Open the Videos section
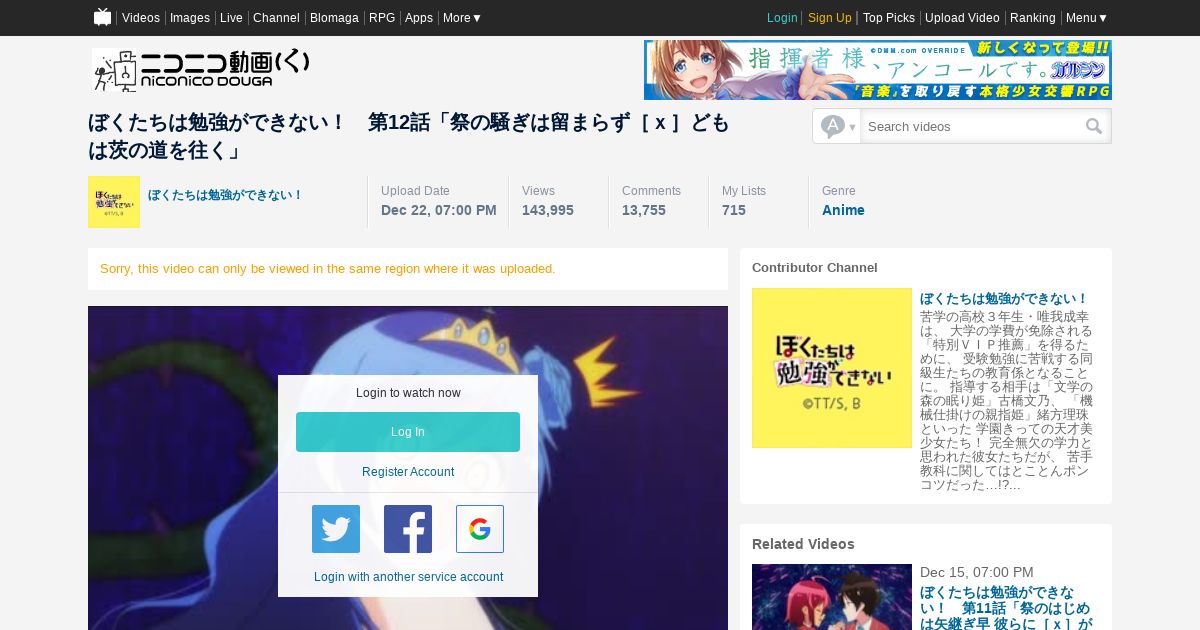 pos(141,18)
